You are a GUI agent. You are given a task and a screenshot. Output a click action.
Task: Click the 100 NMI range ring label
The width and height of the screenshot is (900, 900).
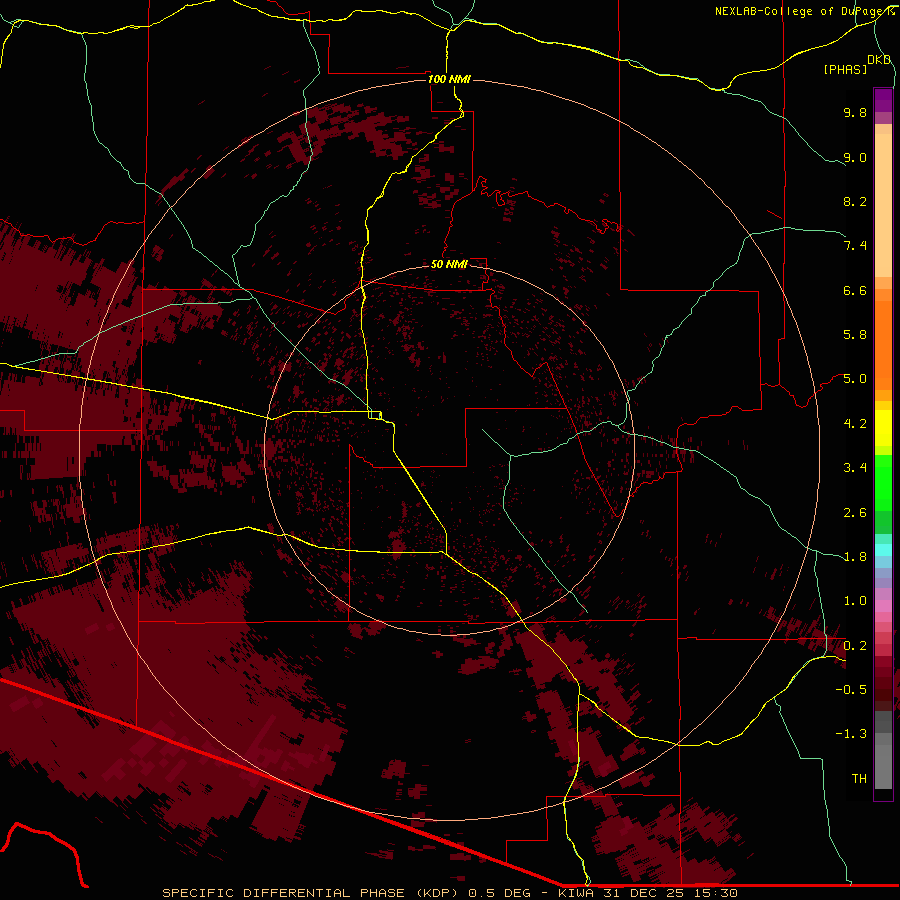449,79
